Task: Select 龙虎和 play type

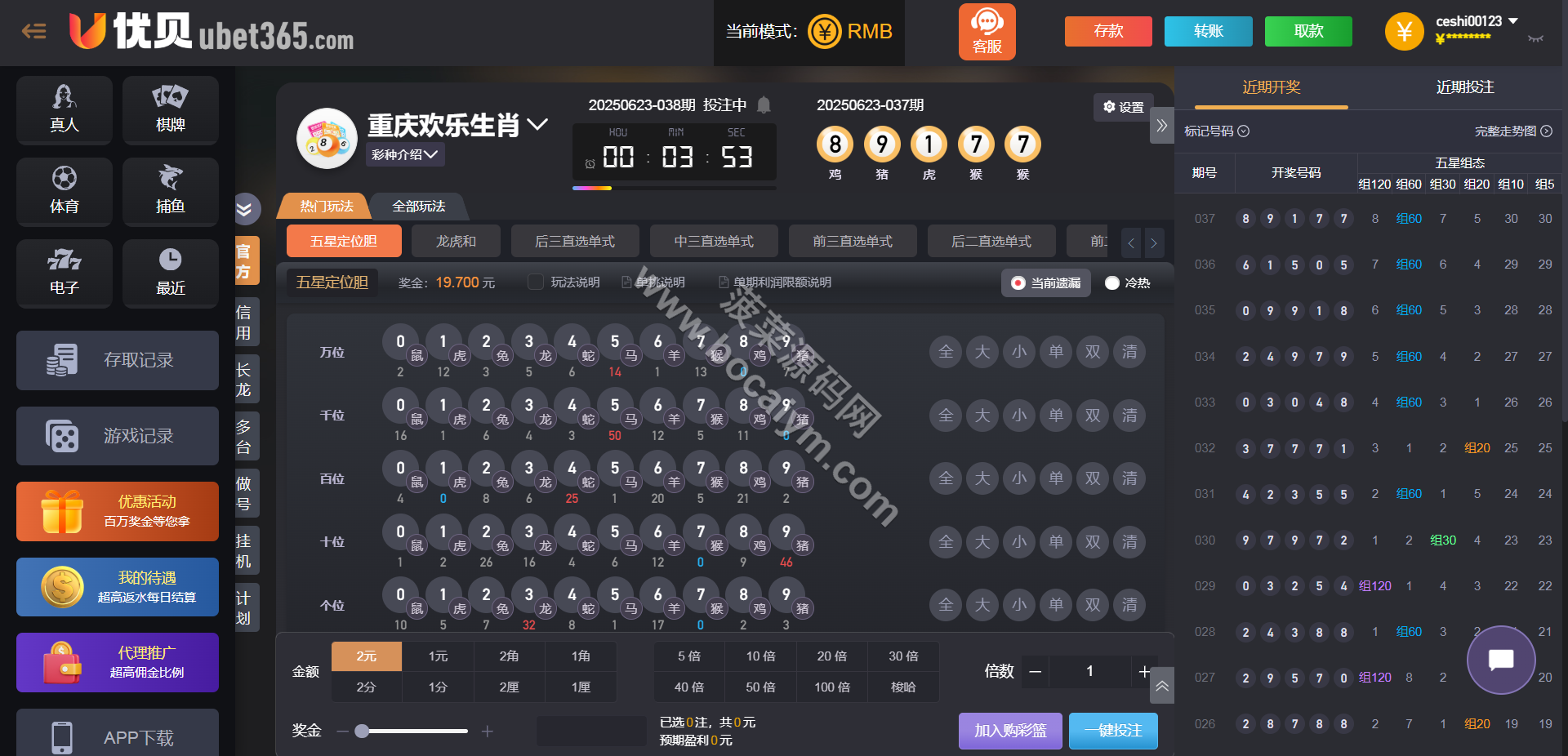Action: (x=456, y=241)
